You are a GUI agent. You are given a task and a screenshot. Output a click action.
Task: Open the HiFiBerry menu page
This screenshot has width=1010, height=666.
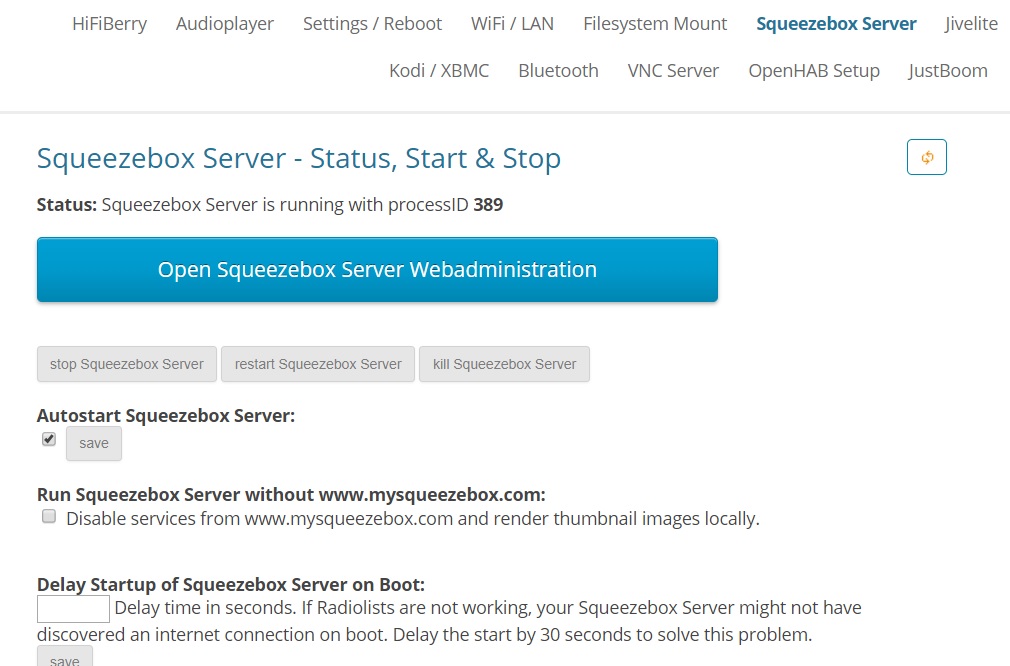point(110,24)
